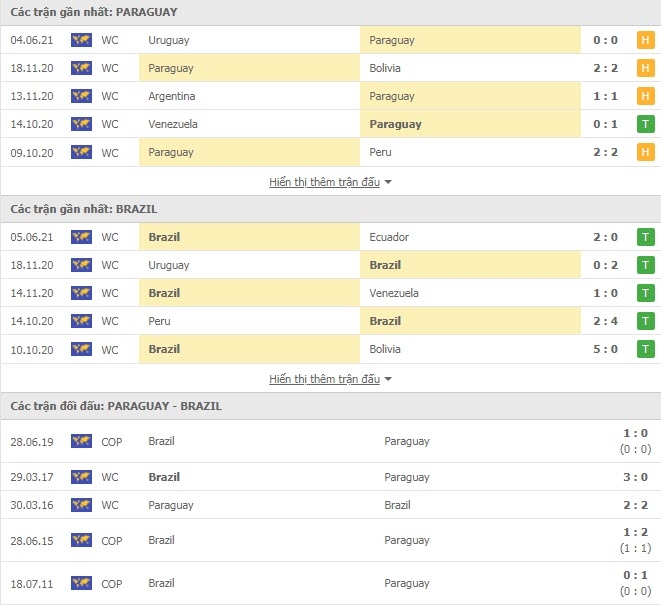Click the green T badge for Brazil–Bolivia 5:0
The image size is (661, 605).
pos(645,349)
